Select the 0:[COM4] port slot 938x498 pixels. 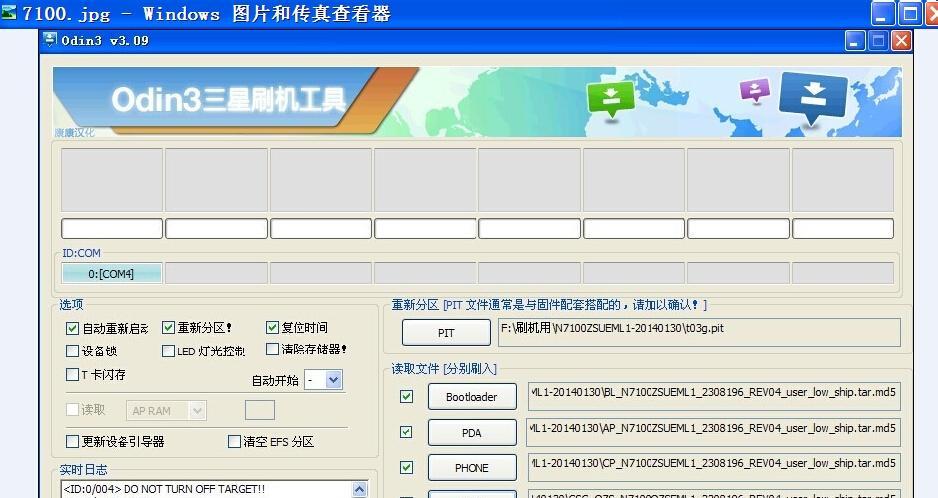(111, 274)
